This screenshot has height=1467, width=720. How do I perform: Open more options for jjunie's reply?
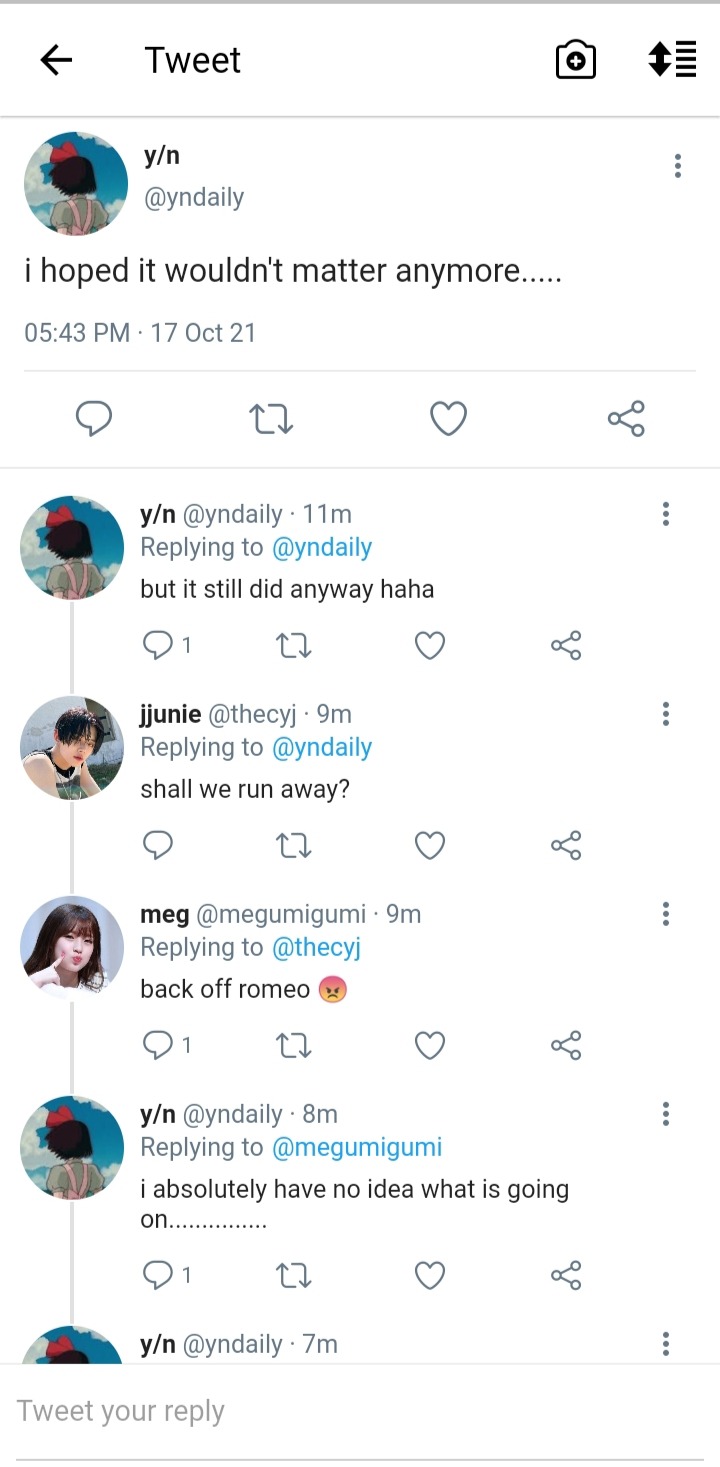(665, 714)
